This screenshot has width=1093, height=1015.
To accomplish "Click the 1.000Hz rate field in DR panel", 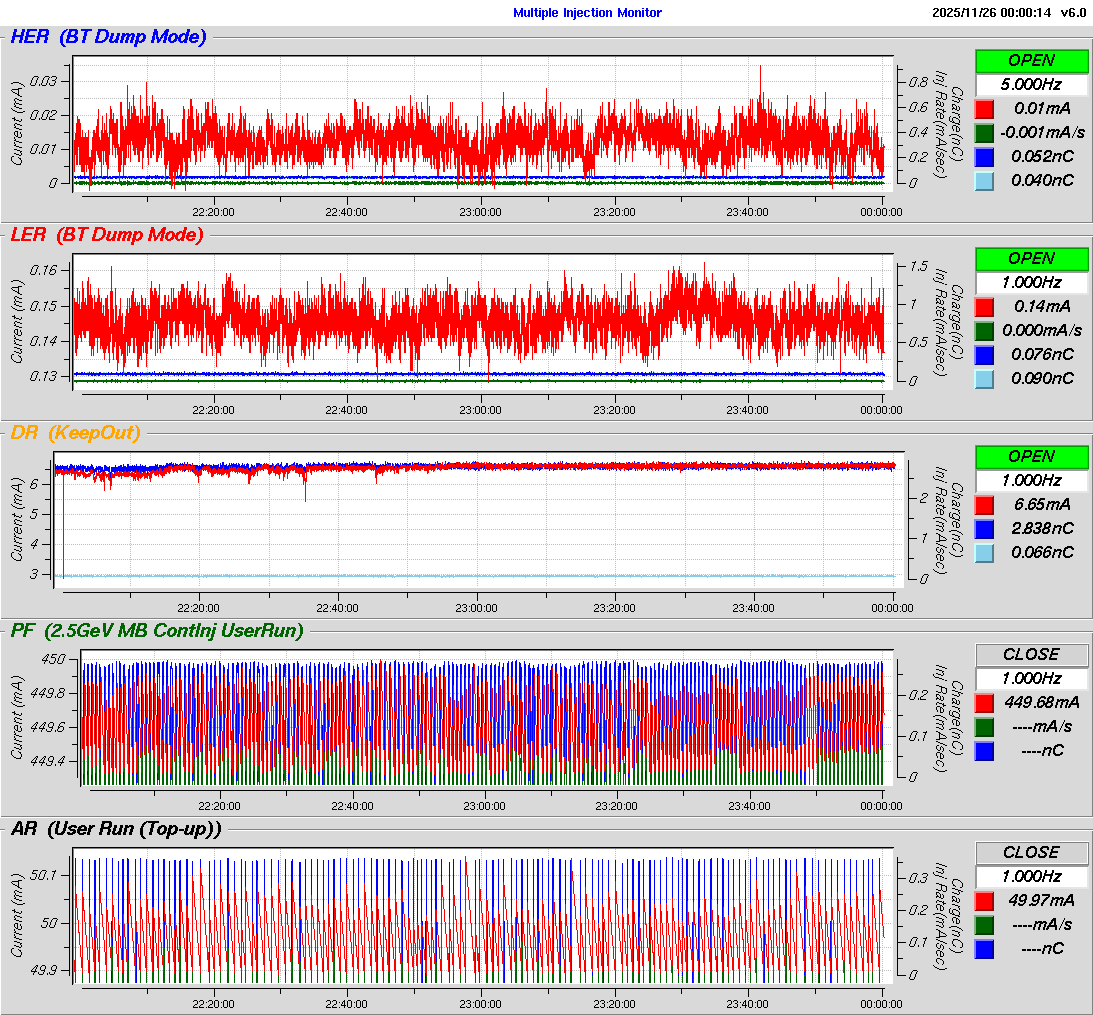I will (x=1031, y=481).
